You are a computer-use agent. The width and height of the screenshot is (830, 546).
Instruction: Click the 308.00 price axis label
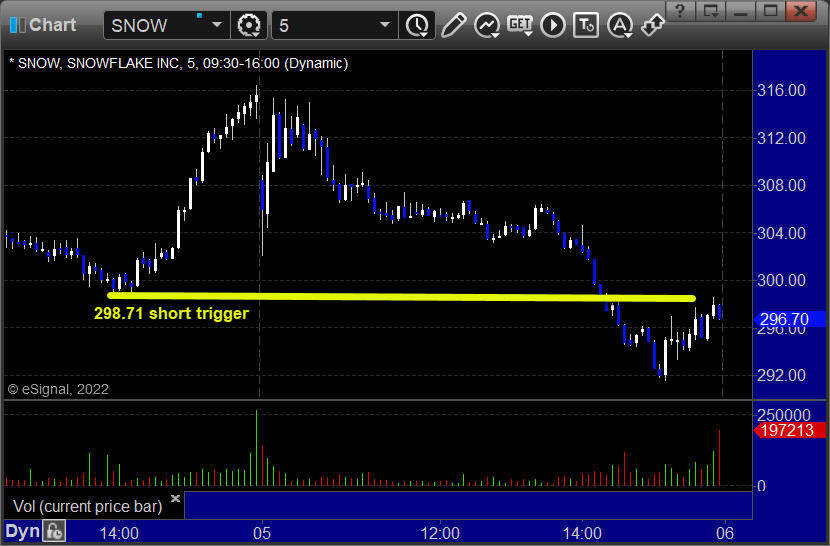pyautogui.click(x=781, y=185)
